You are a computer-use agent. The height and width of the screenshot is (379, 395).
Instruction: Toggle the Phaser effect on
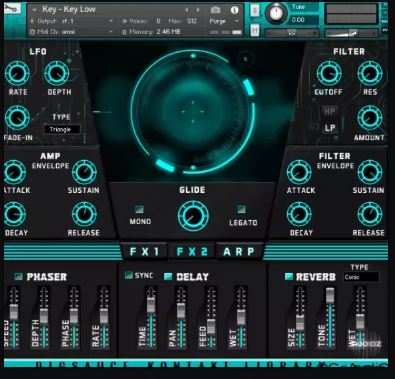coord(19,276)
